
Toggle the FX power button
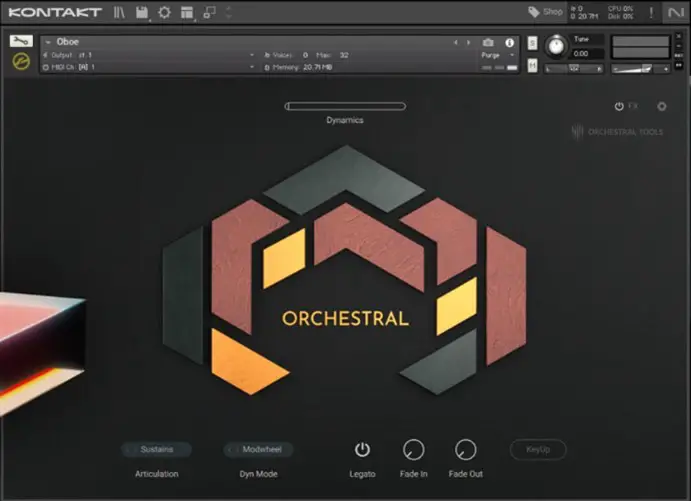[619, 106]
